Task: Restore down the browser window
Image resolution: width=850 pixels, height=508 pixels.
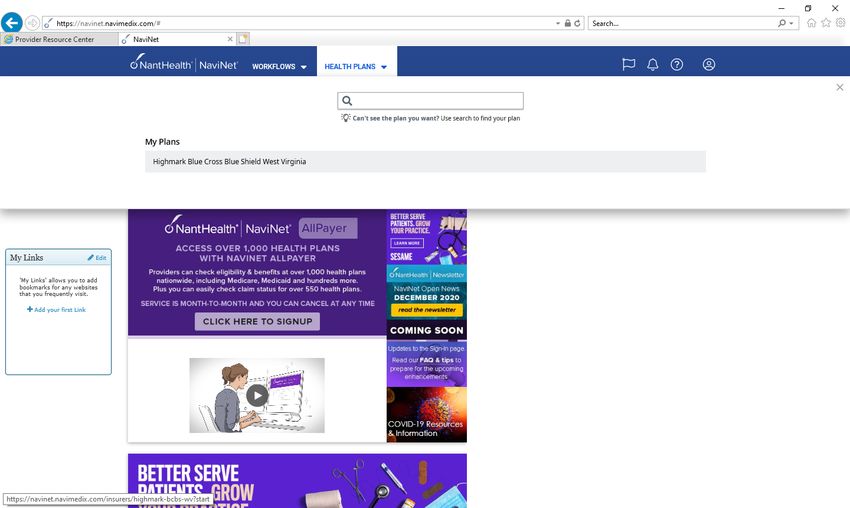Action: (x=808, y=8)
